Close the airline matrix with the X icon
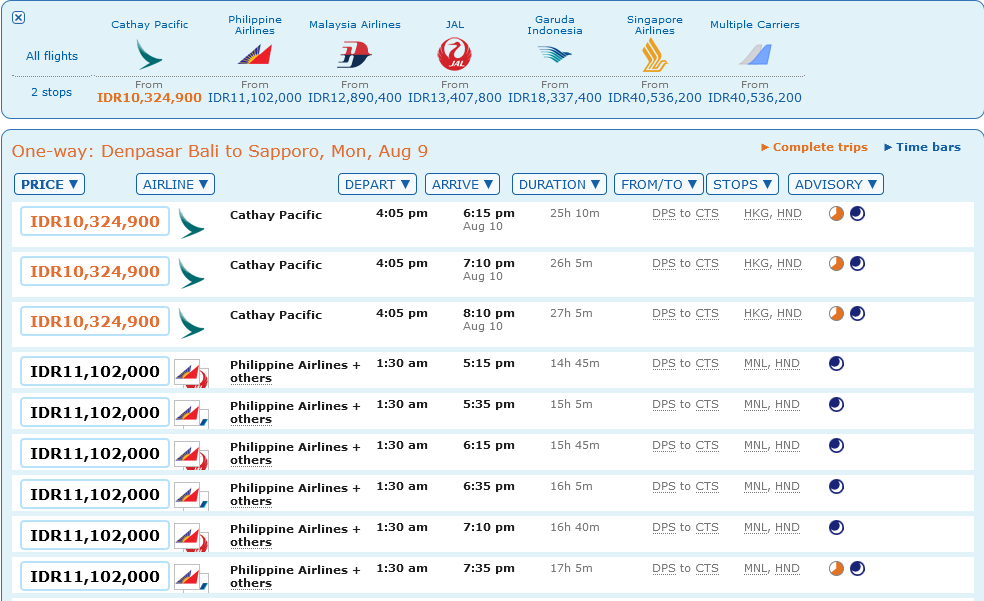The width and height of the screenshot is (984, 601). tap(19, 18)
